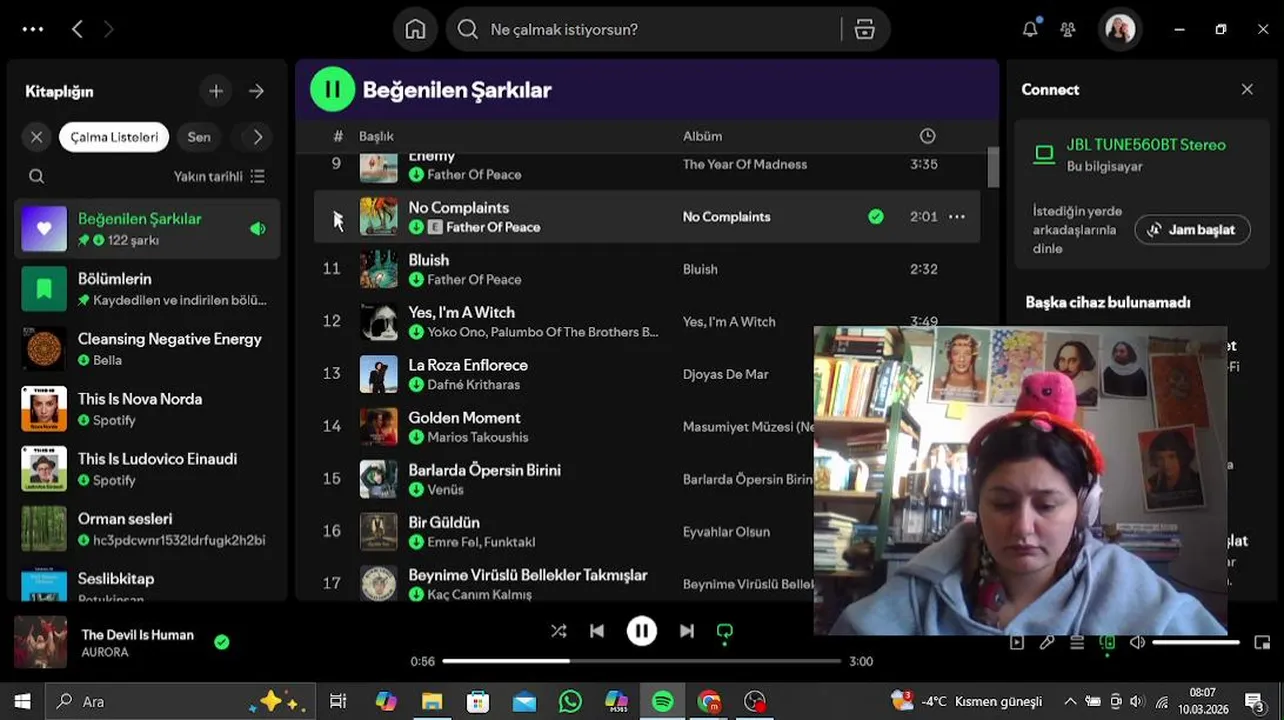Select the Sen filter chip
1284x720 pixels.
point(199,137)
